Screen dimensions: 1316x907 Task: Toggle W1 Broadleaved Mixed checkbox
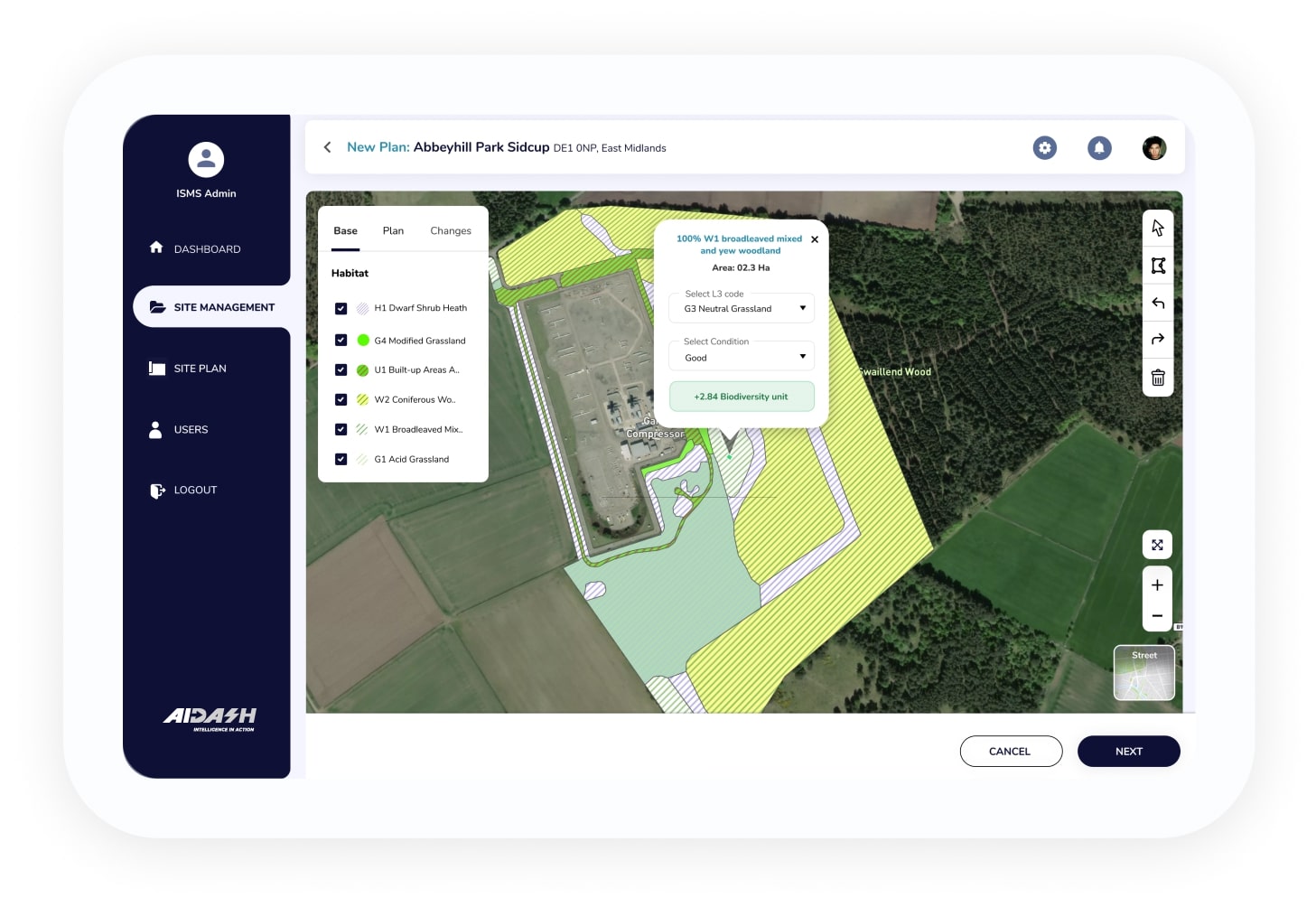coord(341,429)
